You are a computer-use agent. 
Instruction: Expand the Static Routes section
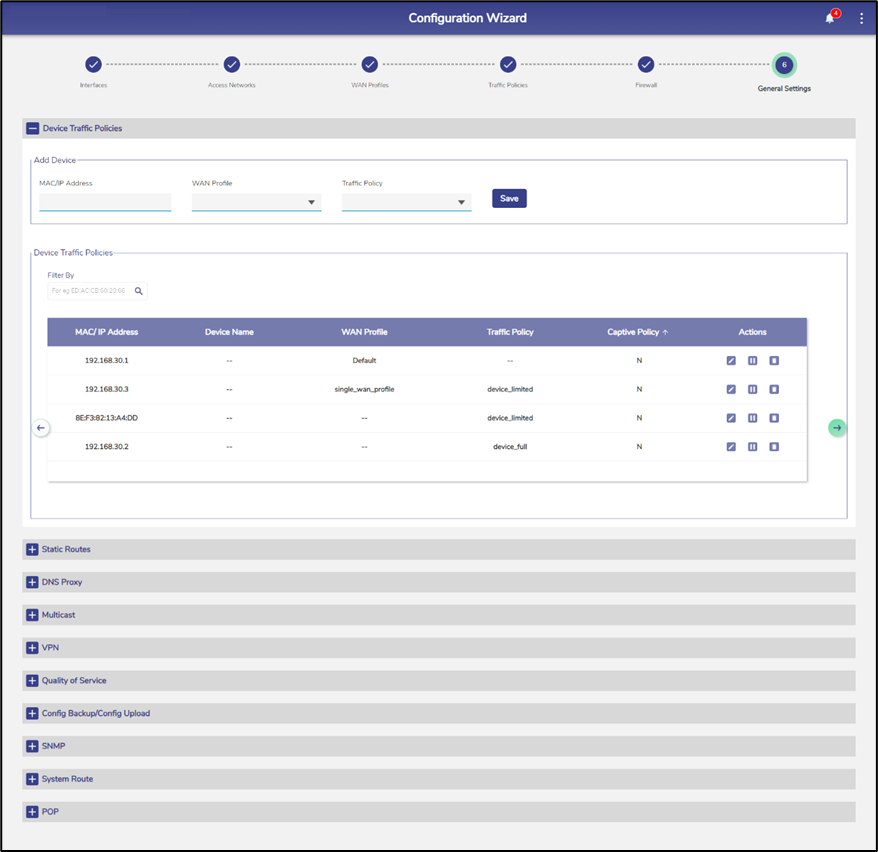(x=33, y=550)
